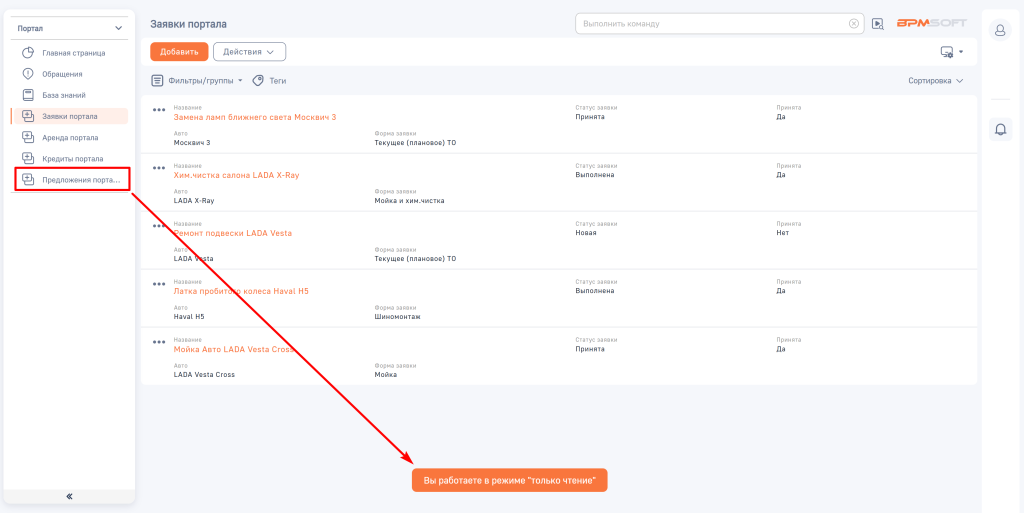The height and width of the screenshot is (513, 1024).
Task: Open row menu for Замена ламп record
Action: (x=159, y=110)
